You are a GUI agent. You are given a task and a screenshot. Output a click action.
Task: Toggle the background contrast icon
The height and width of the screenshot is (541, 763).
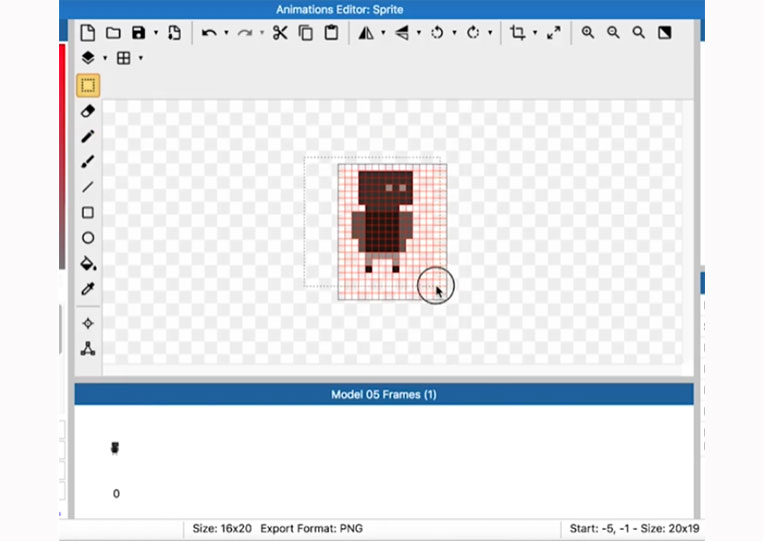point(665,33)
